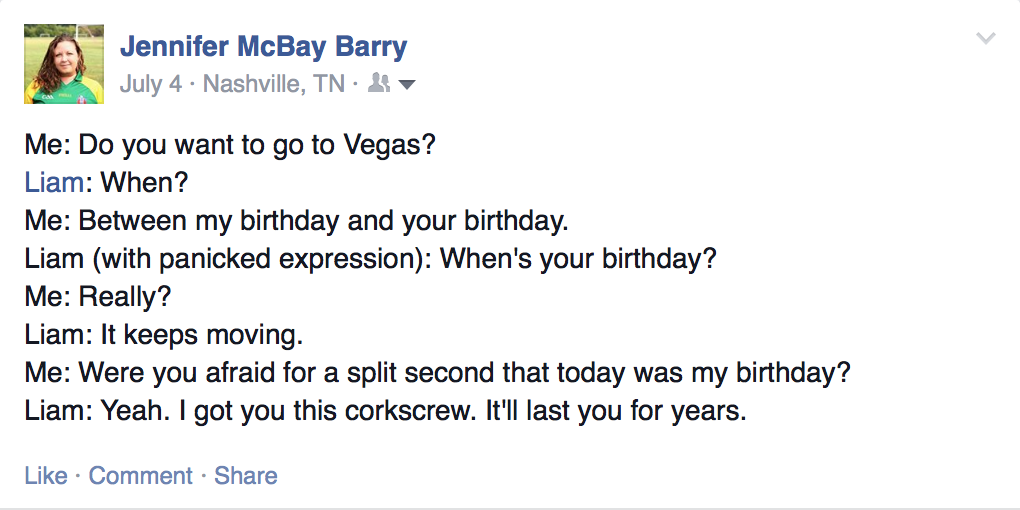
Task: Click the 'Were you afraid' question line
Action: click(x=437, y=372)
